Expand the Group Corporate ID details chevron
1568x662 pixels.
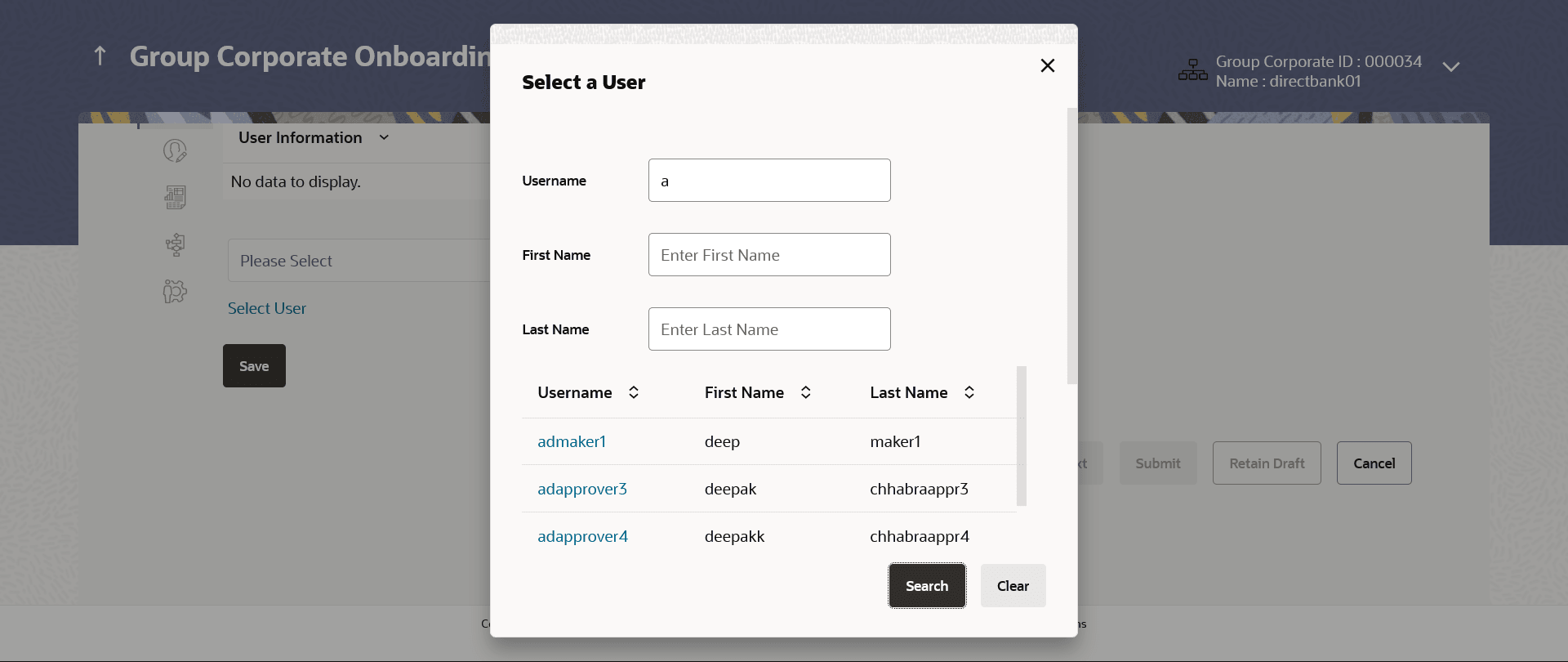(x=1450, y=67)
